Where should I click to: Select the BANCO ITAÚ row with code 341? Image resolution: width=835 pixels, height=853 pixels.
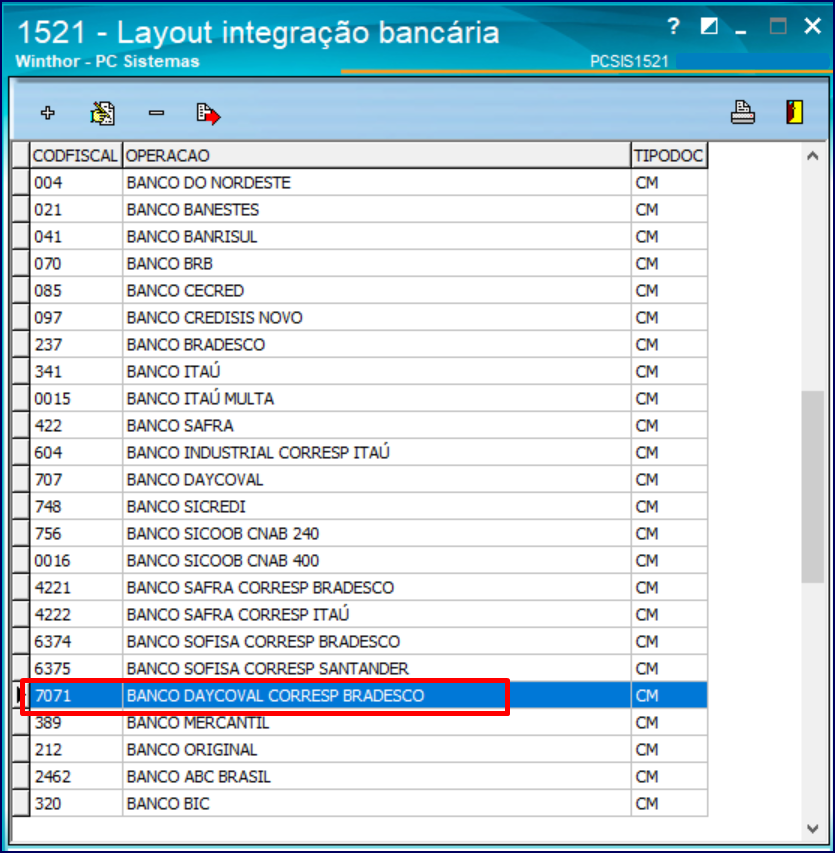pyautogui.click(x=360, y=372)
